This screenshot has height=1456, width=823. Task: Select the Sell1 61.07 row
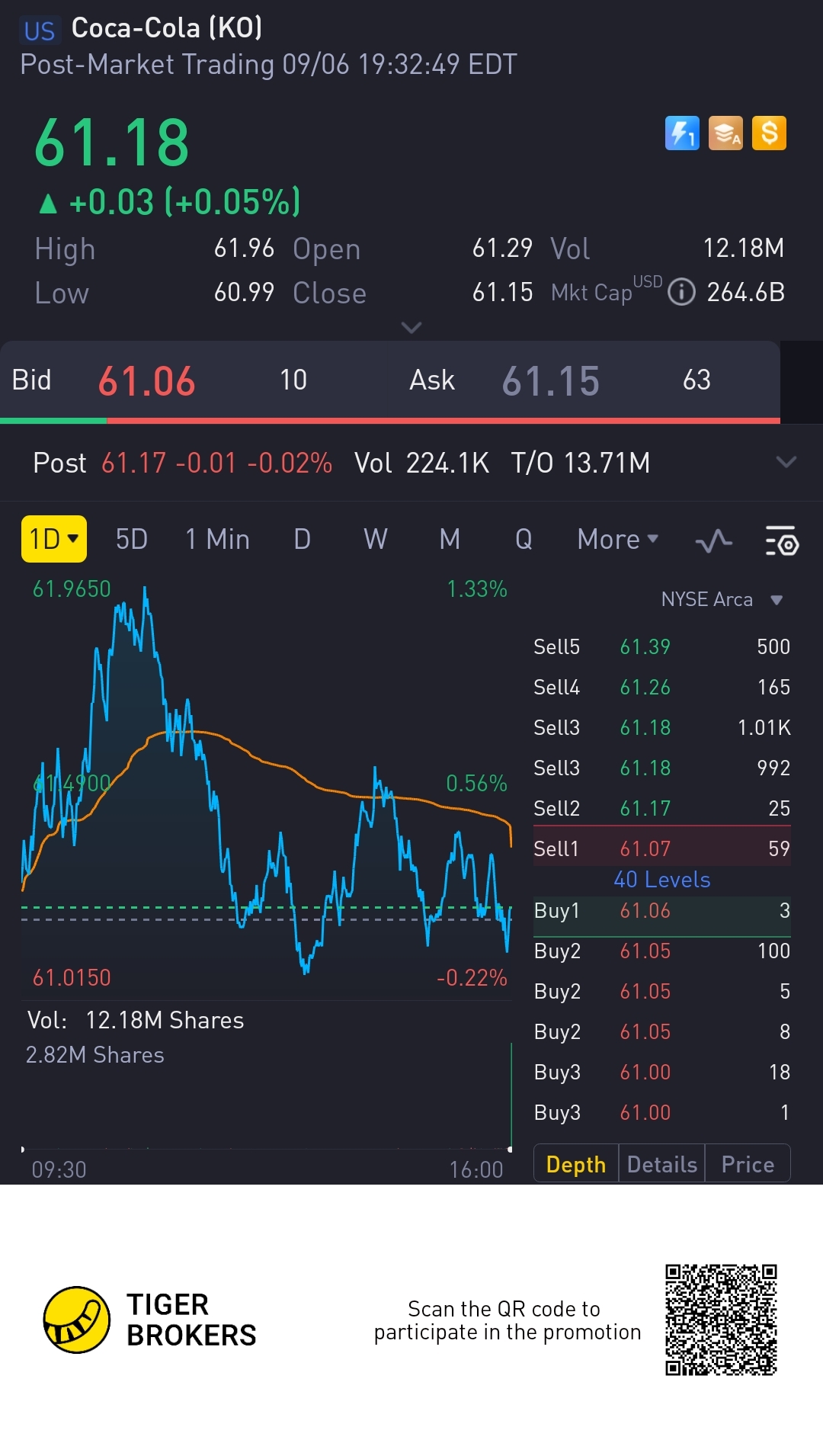tap(662, 847)
